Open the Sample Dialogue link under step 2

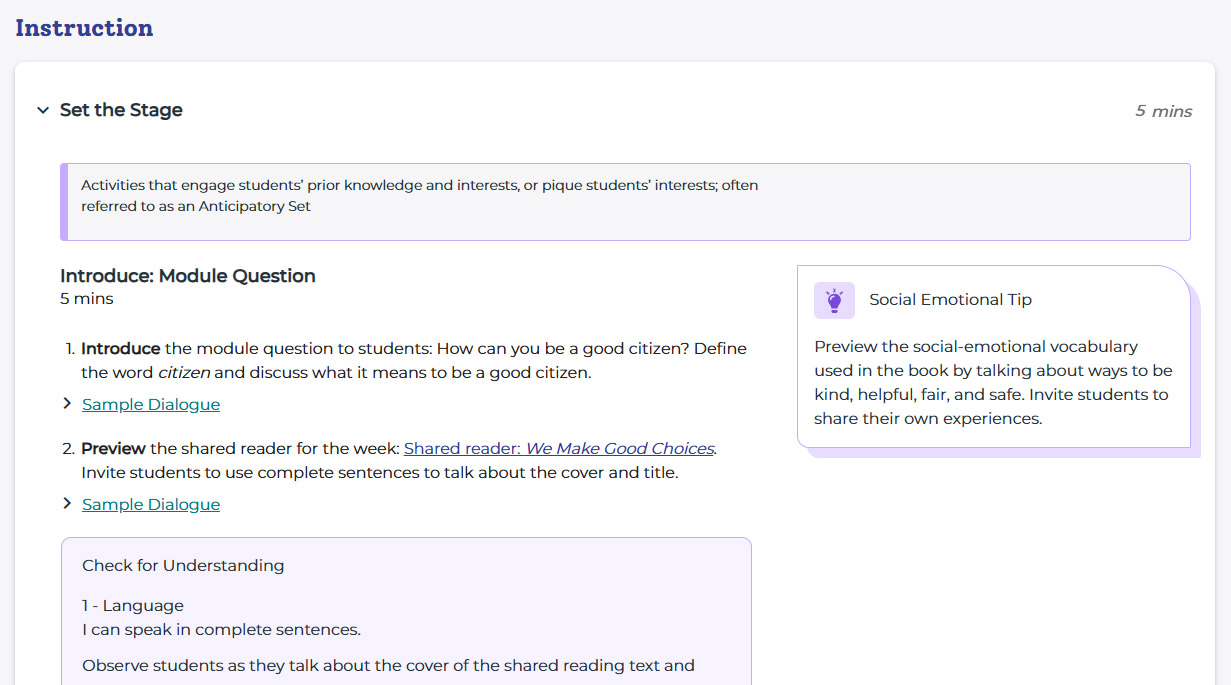click(x=151, y=505)
